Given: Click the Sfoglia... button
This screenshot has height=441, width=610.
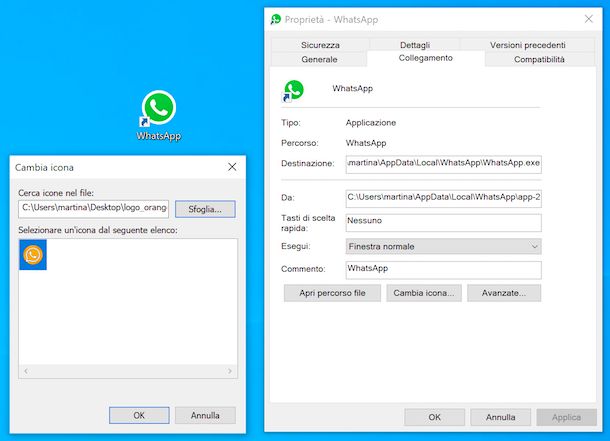Looking at the screenshot, I should pos(205,209).
